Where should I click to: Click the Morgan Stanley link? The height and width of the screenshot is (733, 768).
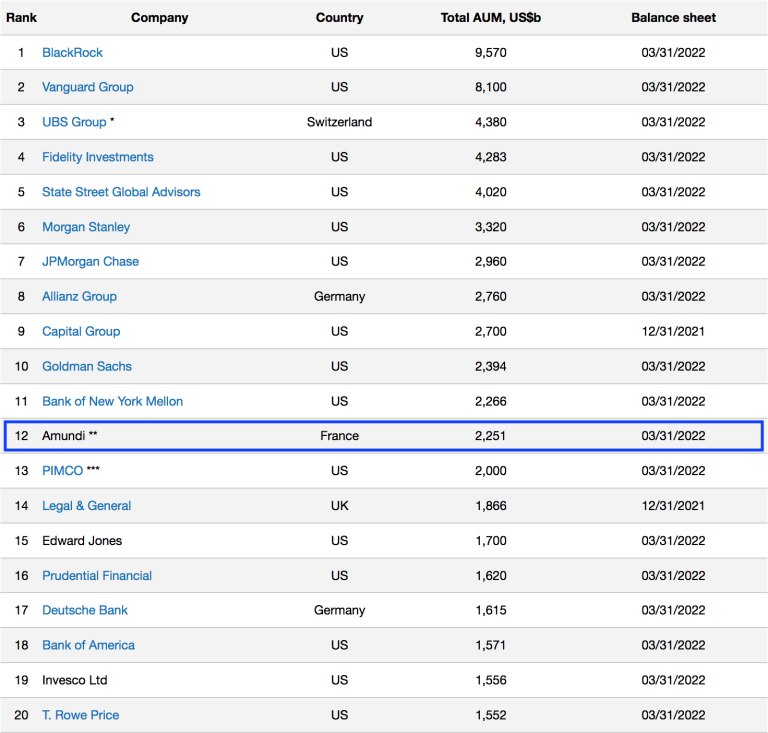point(86,227)
